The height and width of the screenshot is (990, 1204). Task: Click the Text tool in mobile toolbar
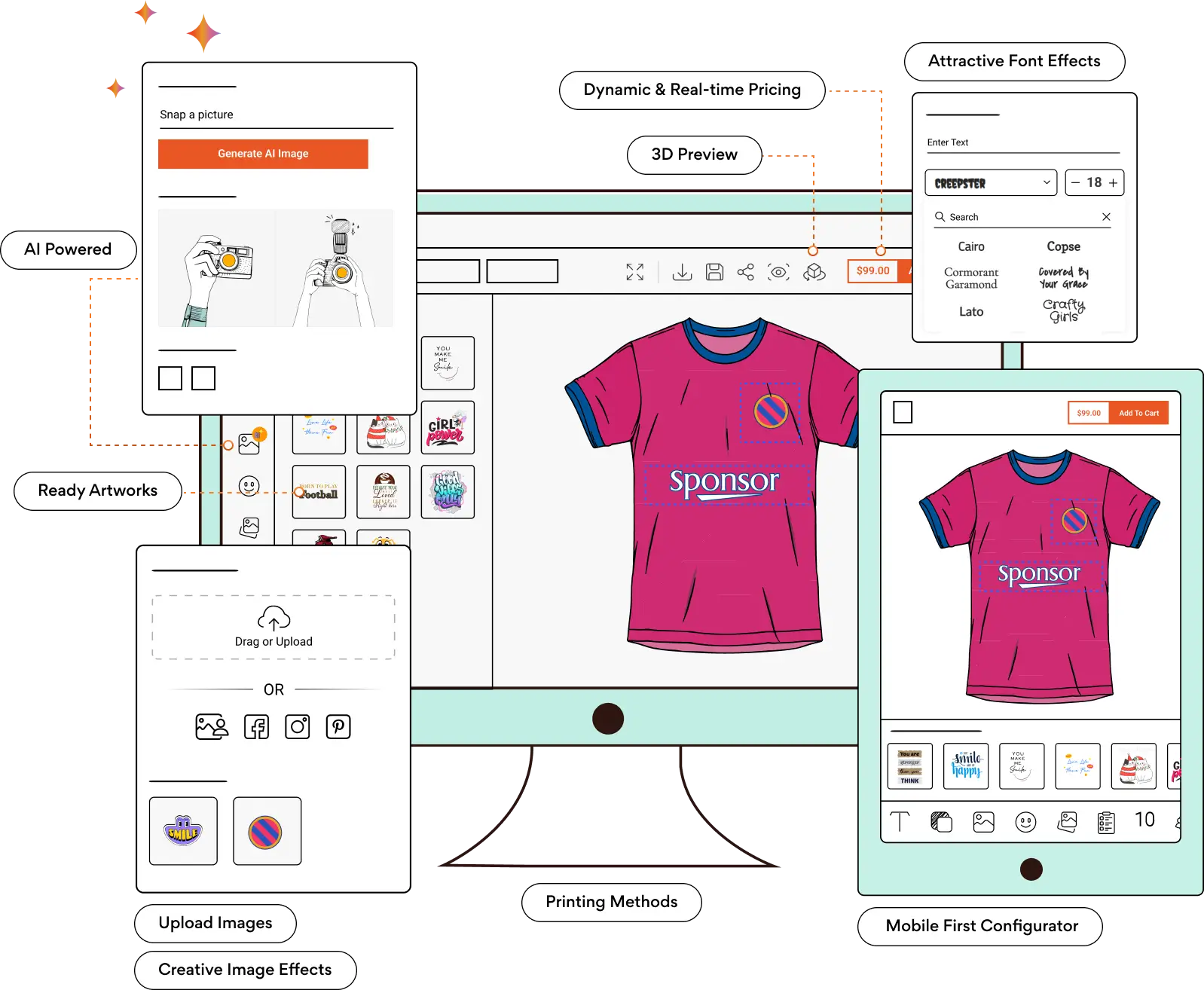900,821
